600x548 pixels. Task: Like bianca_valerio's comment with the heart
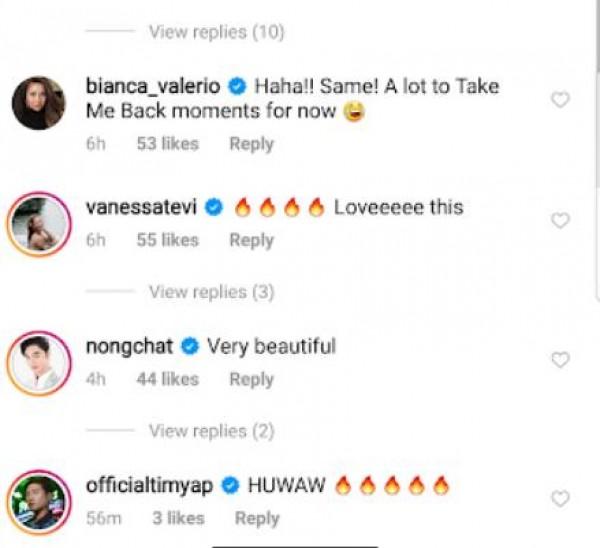561,100
